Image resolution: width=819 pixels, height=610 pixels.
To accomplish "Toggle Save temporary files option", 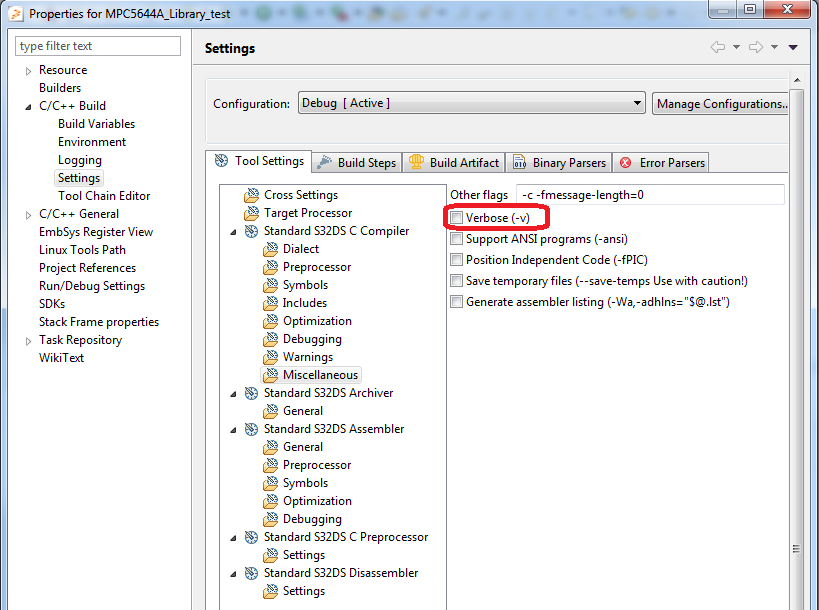I will 457,281.
